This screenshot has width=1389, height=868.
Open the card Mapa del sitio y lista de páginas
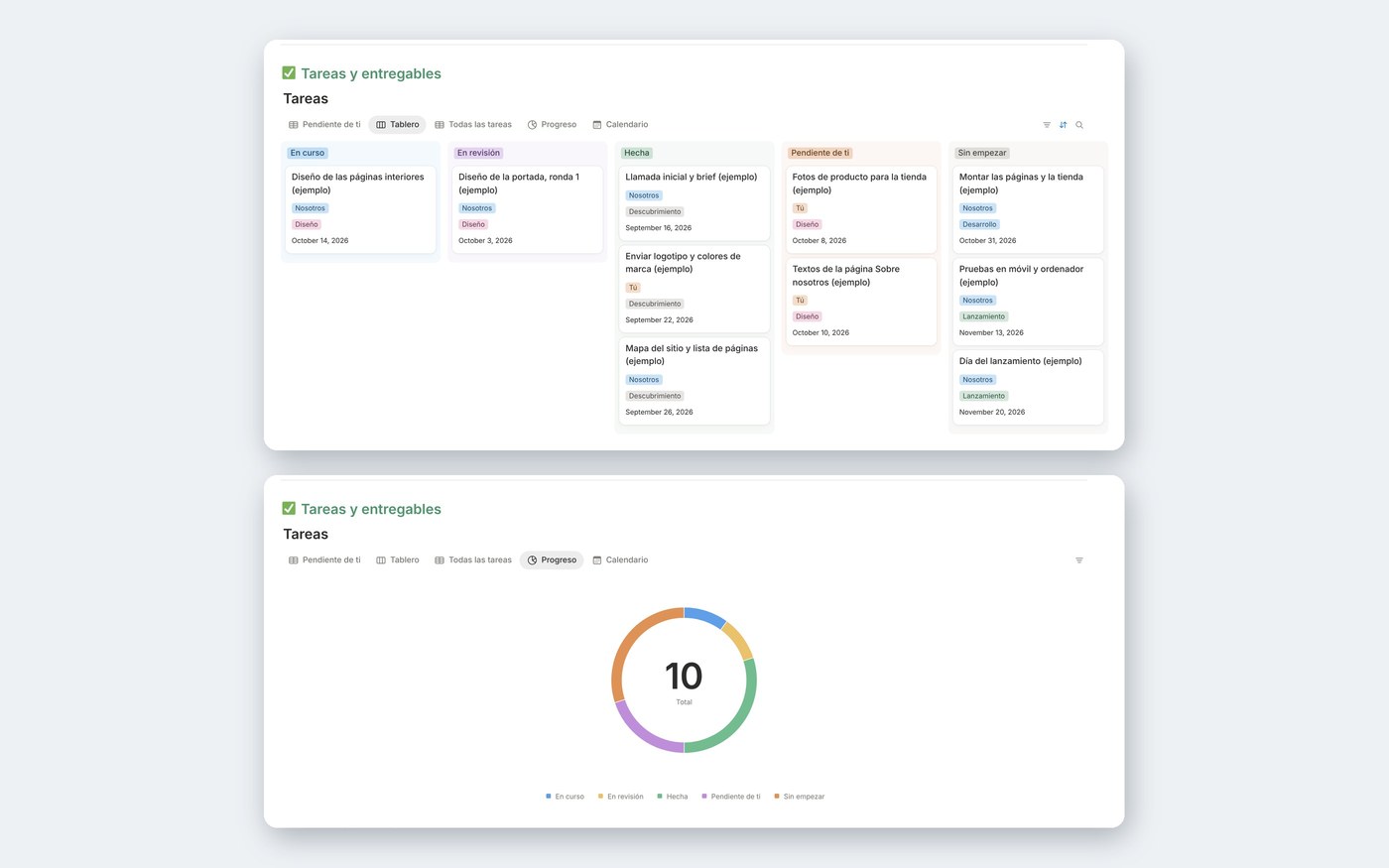point(694,381)
